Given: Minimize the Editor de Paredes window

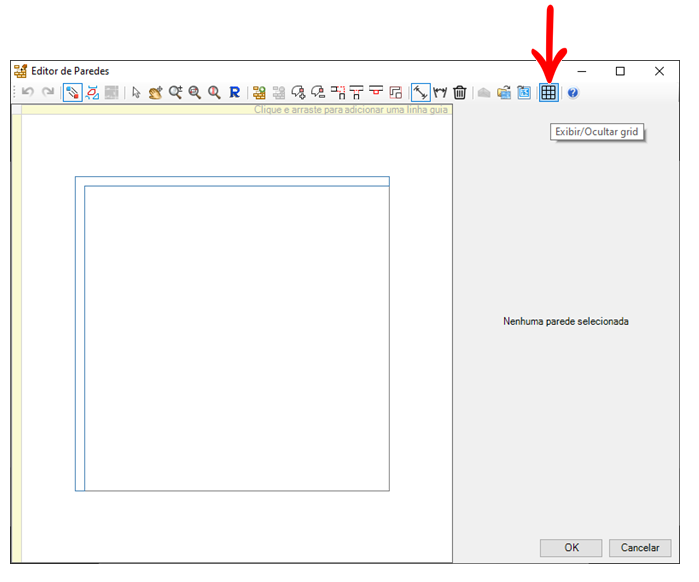Looking at the screenshot, I should pos(582,71).
